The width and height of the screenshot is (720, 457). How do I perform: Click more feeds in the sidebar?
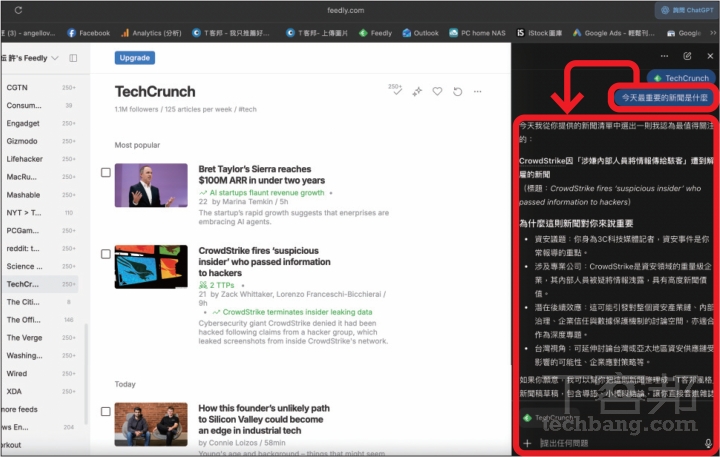(x=19, y=409)
